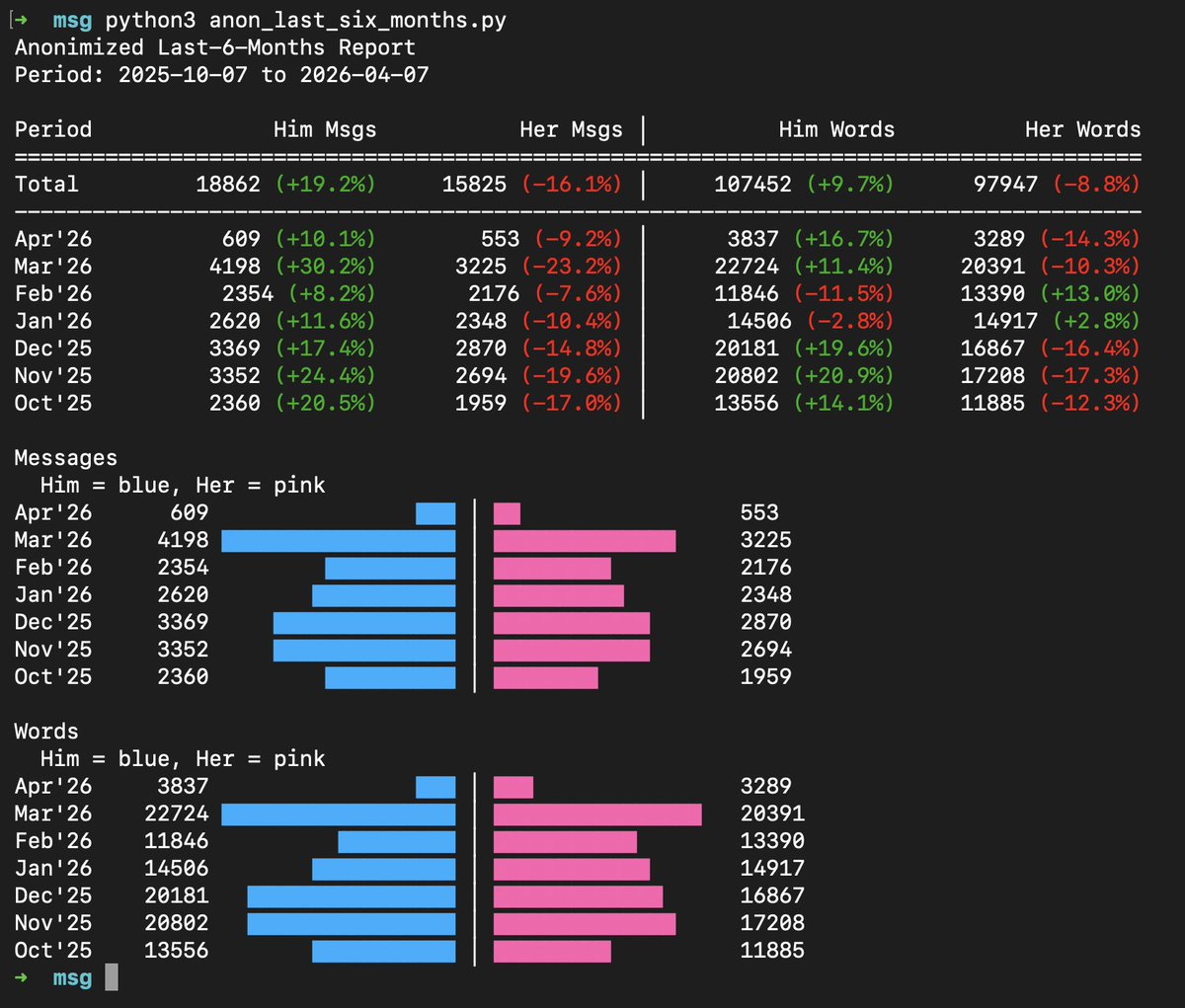Screen dimensions: 1185x1008
Task: Select the total Him words value 107452
Action: click(752, 184)
